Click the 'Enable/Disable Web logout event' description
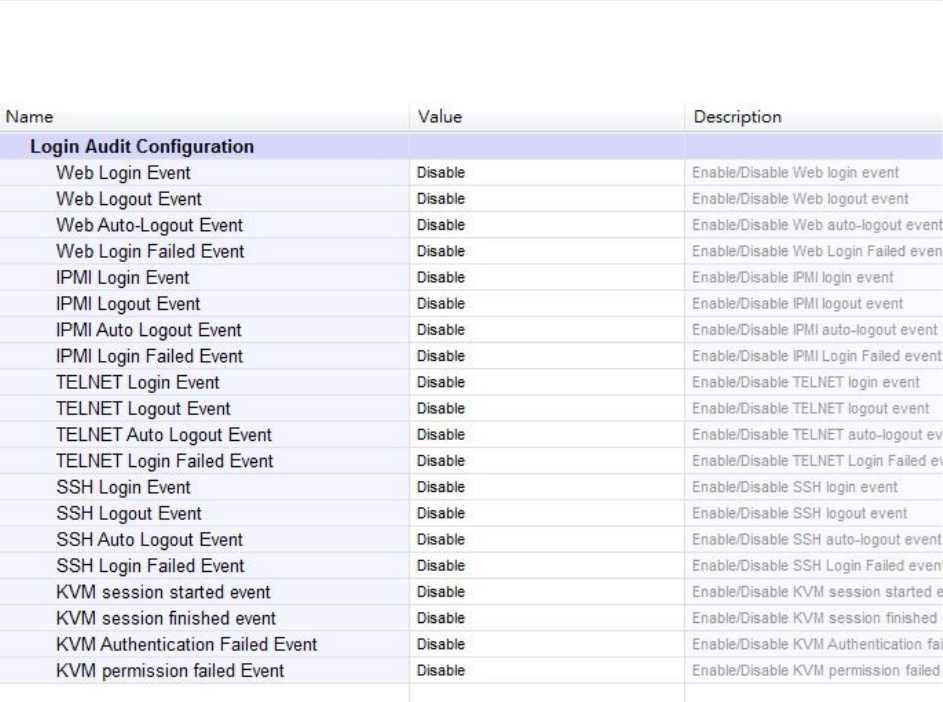The width and height of the screenshot is (943, 702). pyautogui.click(x=800, y=199)
